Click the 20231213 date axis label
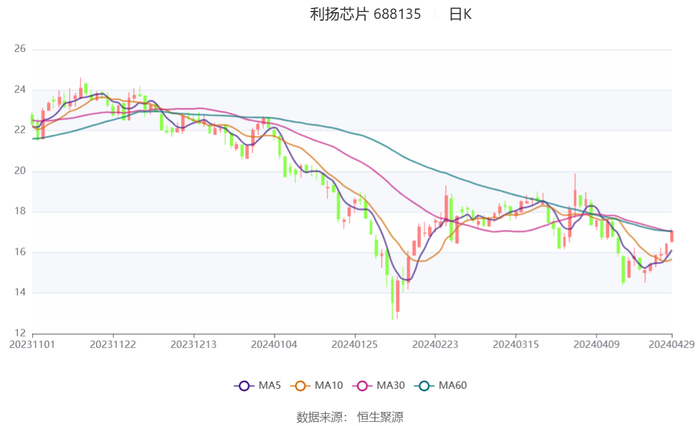700x426 pixels. coord(193,344)
